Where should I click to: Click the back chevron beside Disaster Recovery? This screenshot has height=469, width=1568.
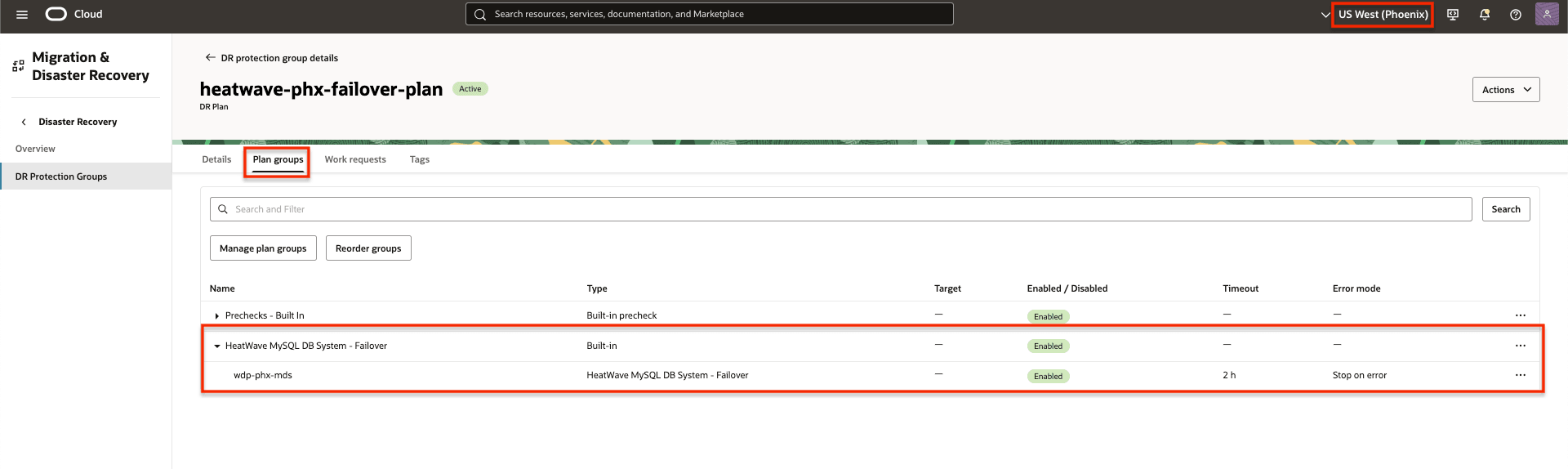24,122
